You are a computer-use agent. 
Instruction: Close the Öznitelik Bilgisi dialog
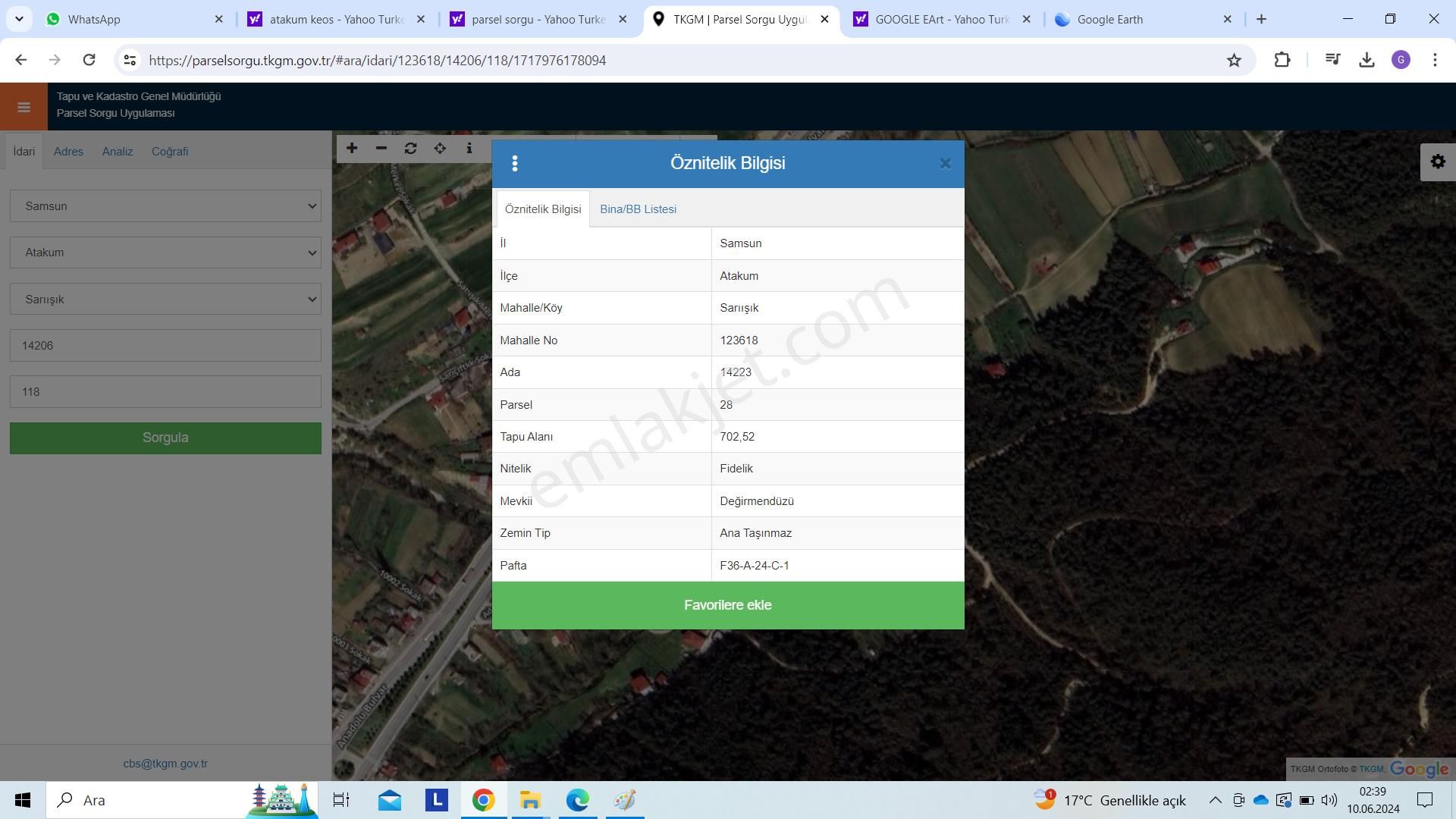pos(945,164)
